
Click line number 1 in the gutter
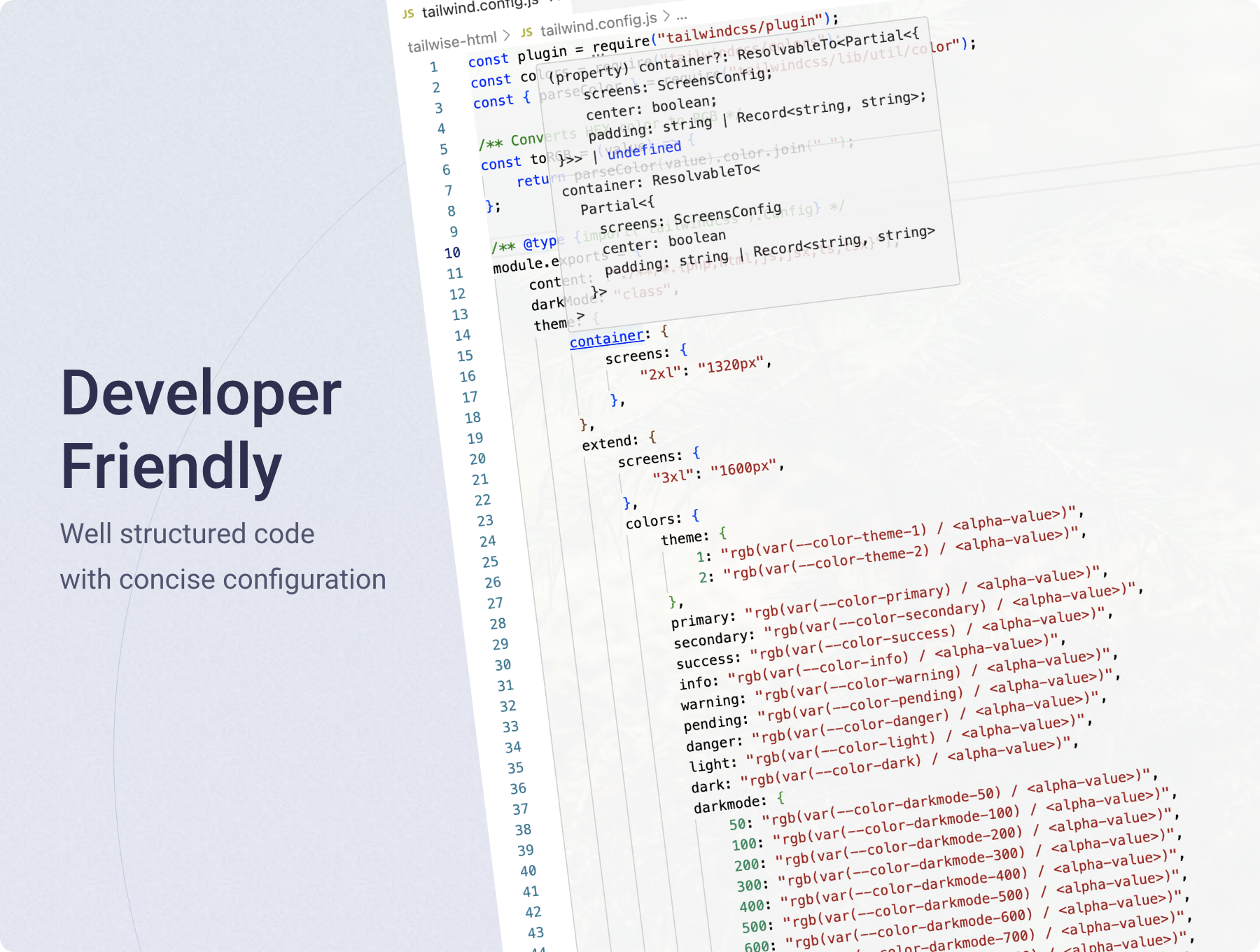point(434,67)
